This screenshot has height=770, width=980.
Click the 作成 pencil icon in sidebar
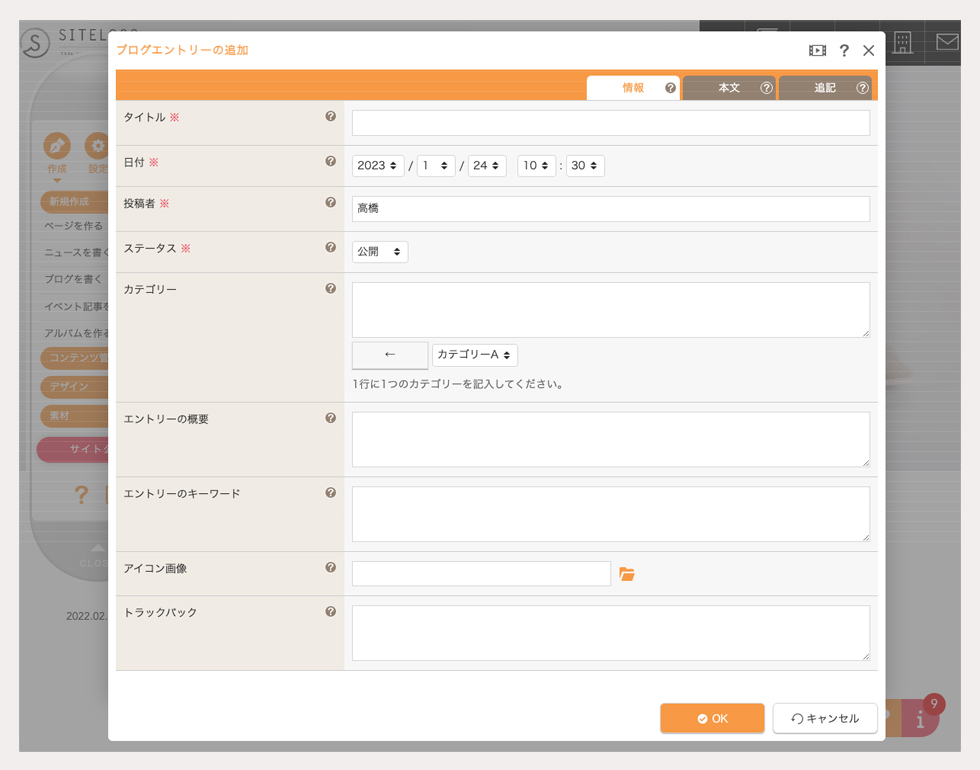click(57, 146)
